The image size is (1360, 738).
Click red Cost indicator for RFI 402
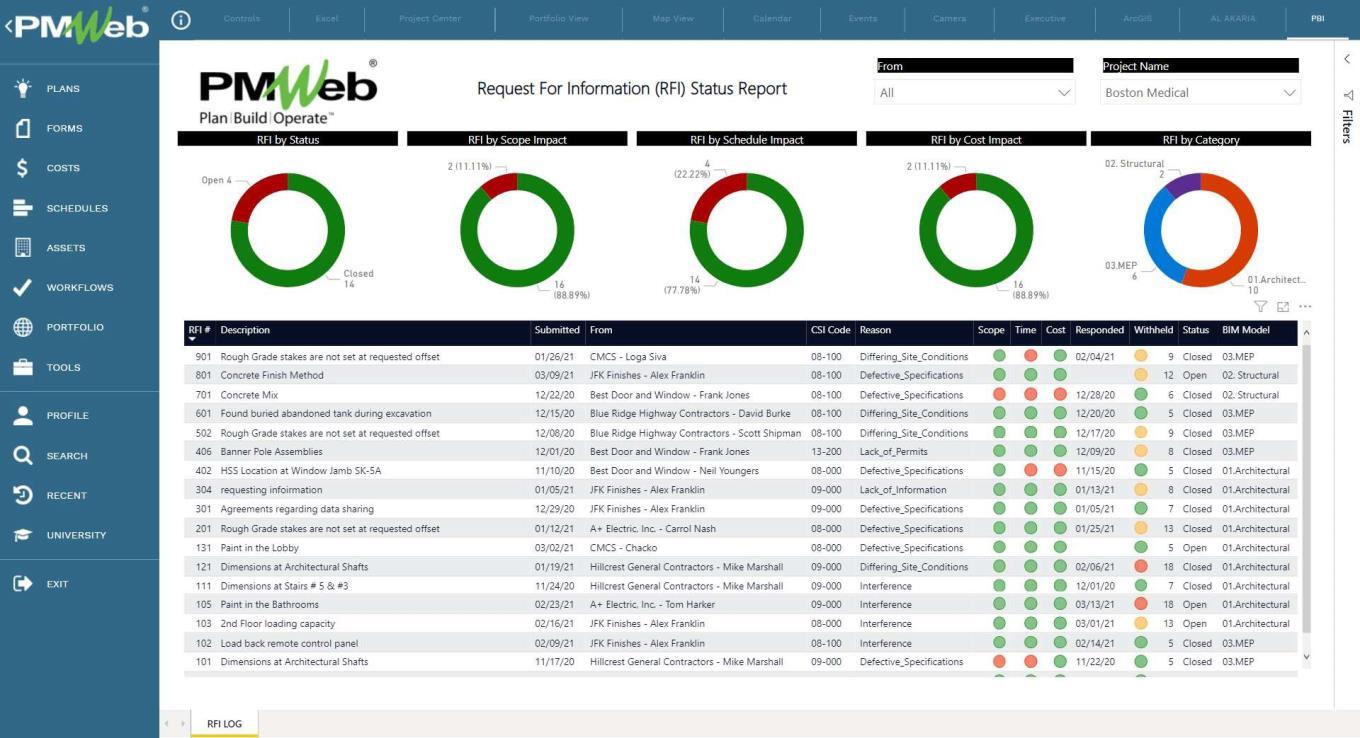1060,470
